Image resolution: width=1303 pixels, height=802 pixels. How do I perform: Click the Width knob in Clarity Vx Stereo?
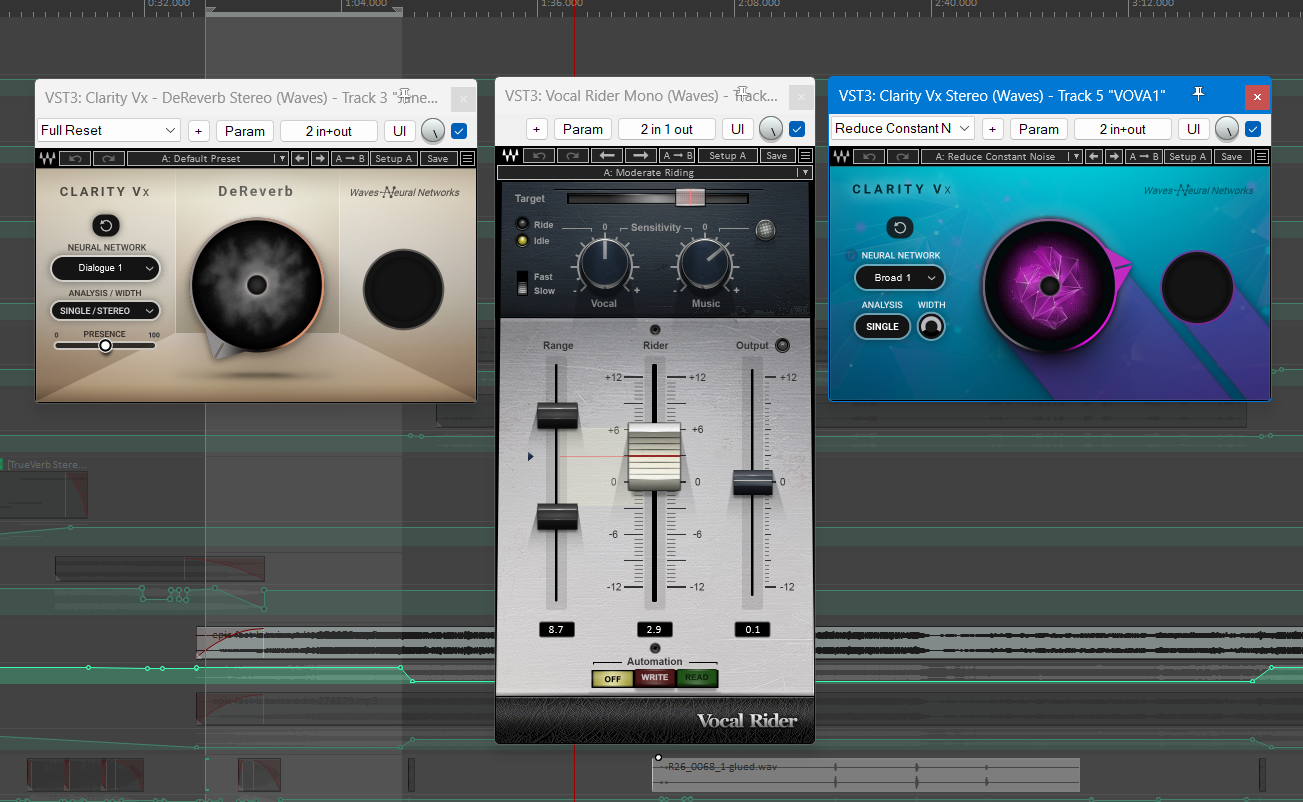coord(931,326)
